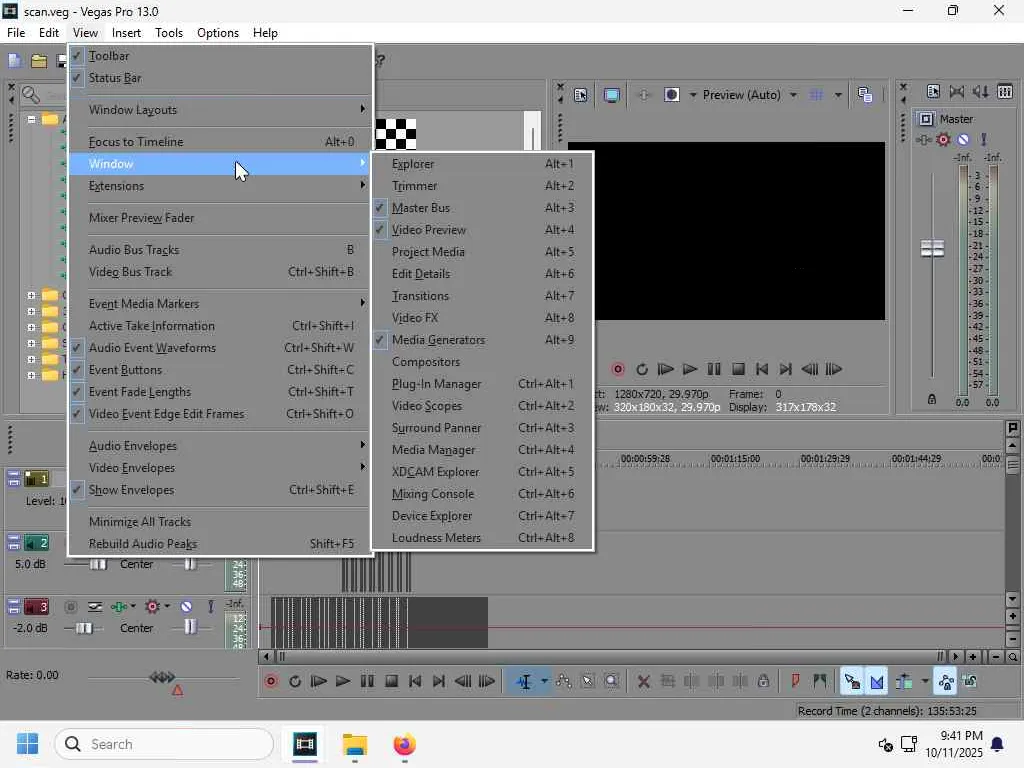Uncheck the Toolbar option in View menu
The image size is (1024, 768).
pyautogui.click(x=221, y=56)
